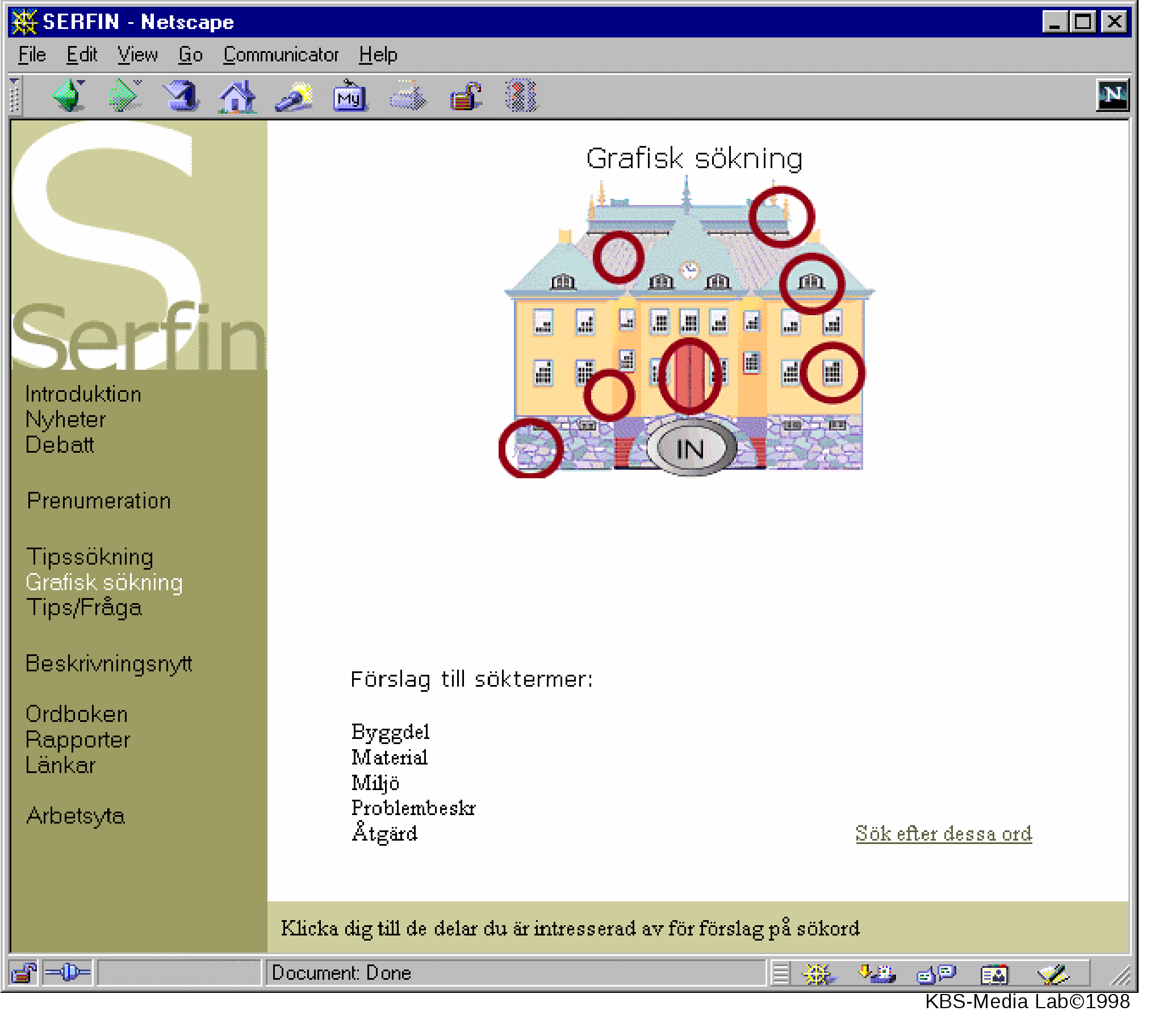
Task: Click the red front door of house
Action: tap(689, 375)
